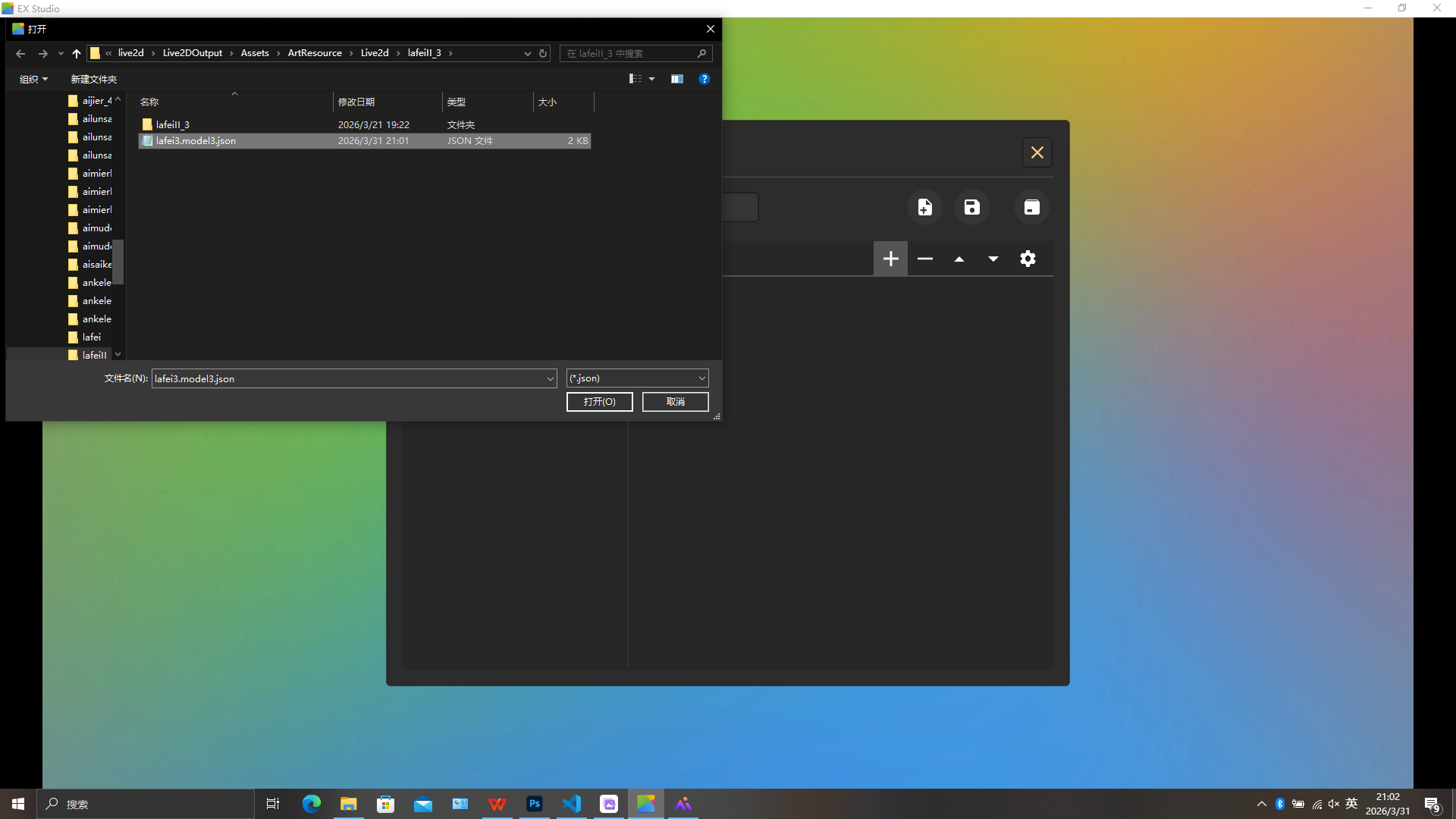Click the 打开(O) button

[599, 402]
